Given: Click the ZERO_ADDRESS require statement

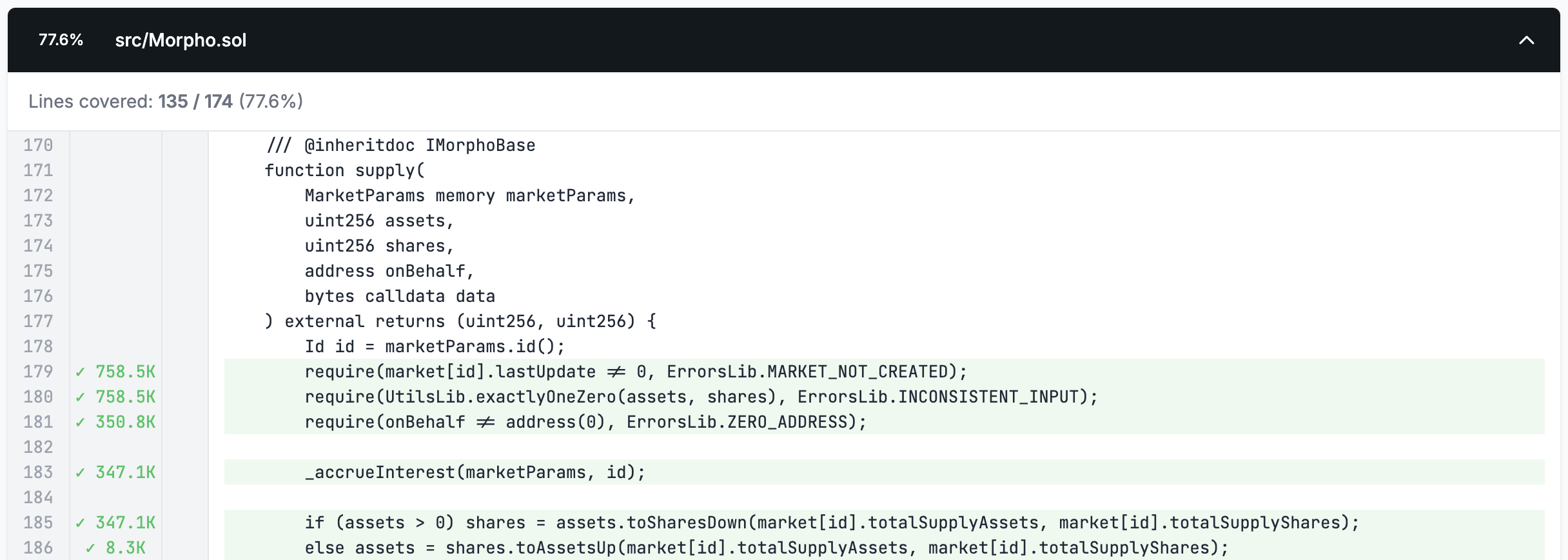Looking at the screenshot, I should 585,422.
